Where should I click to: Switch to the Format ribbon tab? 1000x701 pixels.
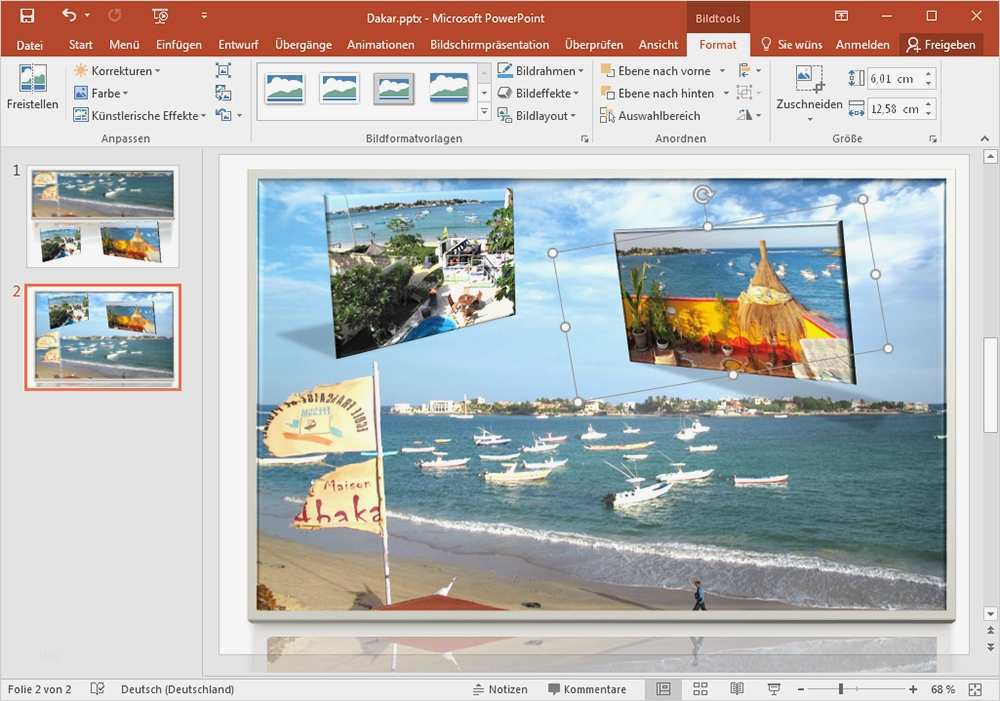tap(718, 44)
